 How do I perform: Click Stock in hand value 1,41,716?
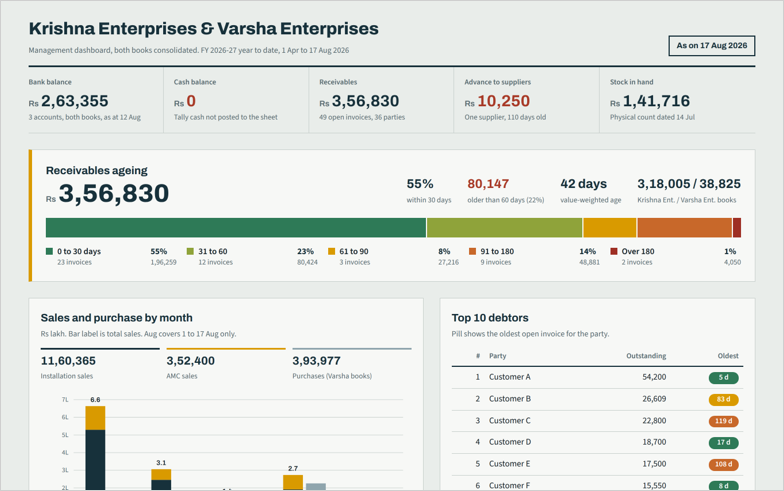(656, 101)
